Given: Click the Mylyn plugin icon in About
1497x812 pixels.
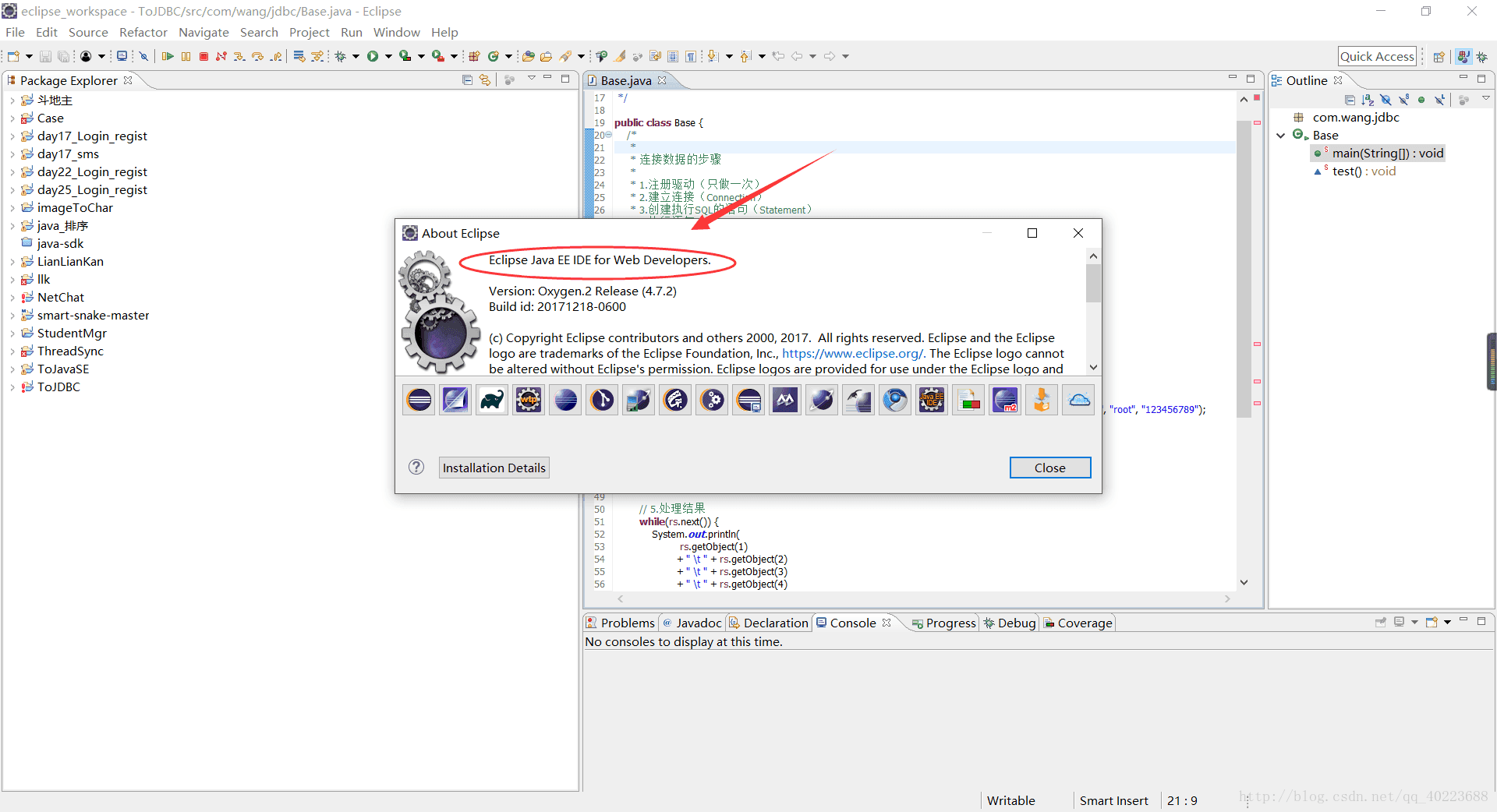Looking at the screenshot, I should pos(785,401).
